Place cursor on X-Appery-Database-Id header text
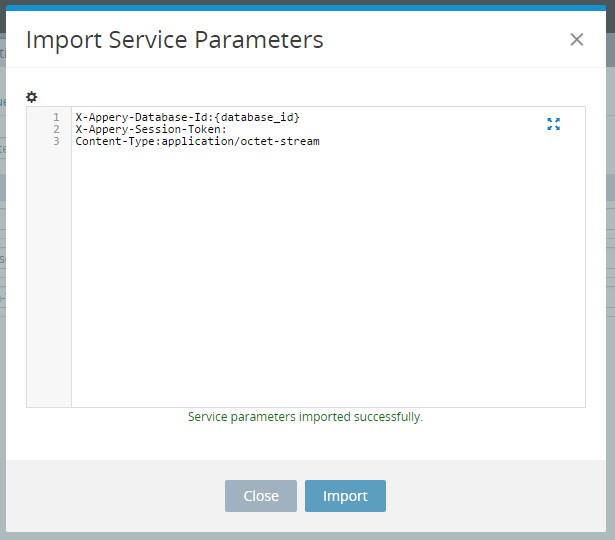 (x=141, y=117)
